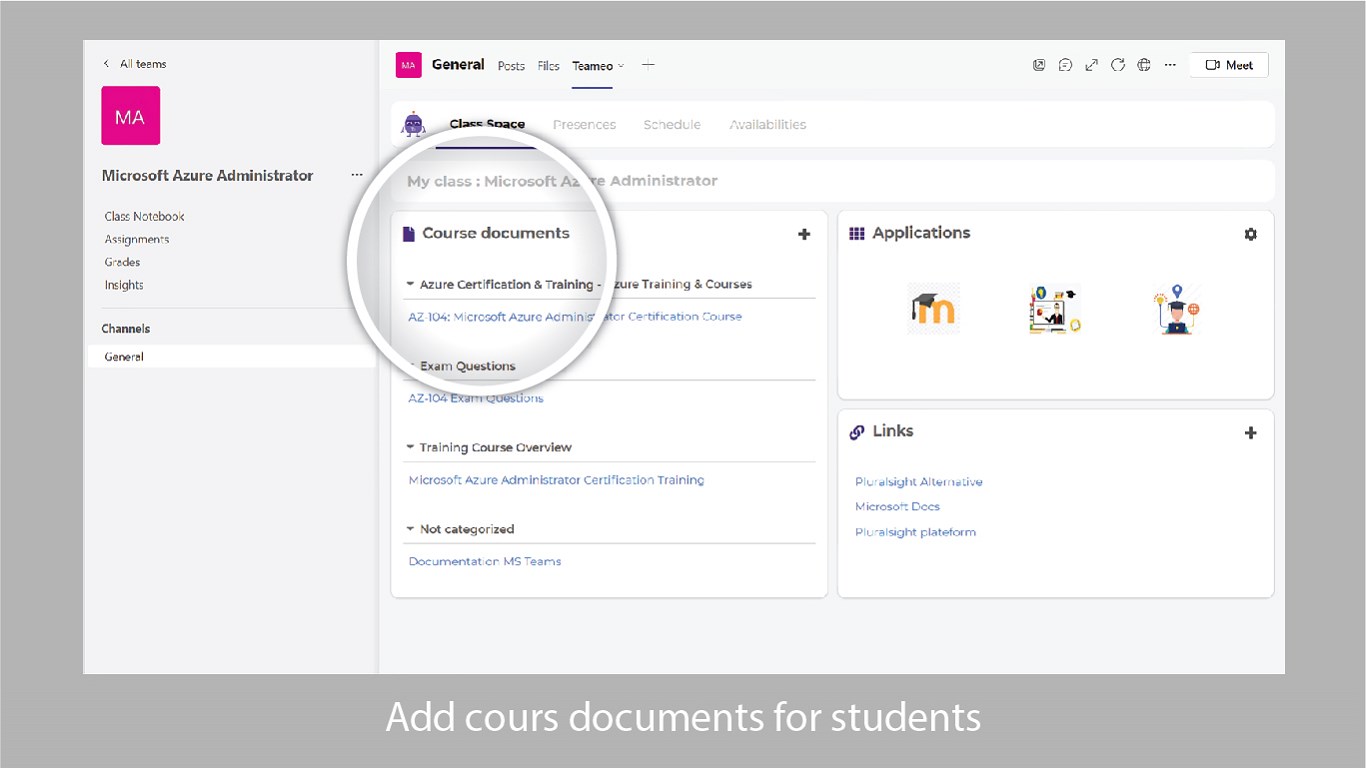The height and width of the screenshot is (768, 1366).
Task: Switch to the Files tab
Action: pyautogui.click(x=548, y=66)
